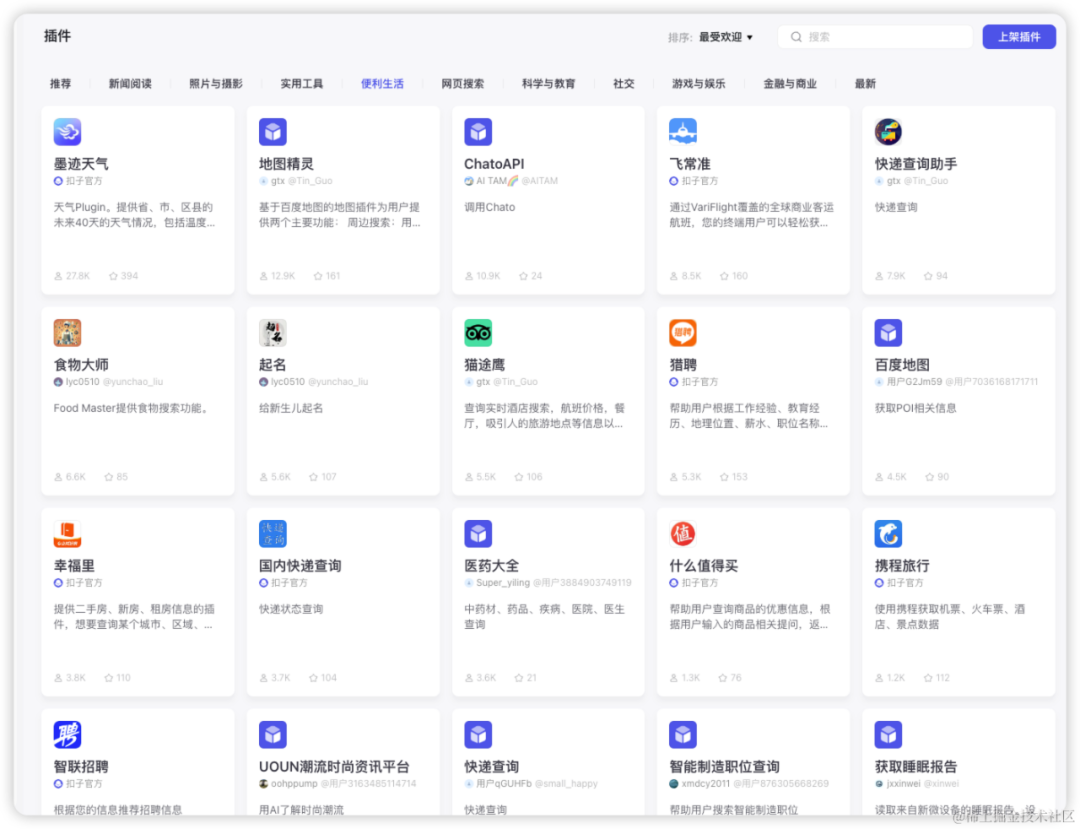Click the 携程旅行 dolphin icon

(x=888, y=534)
